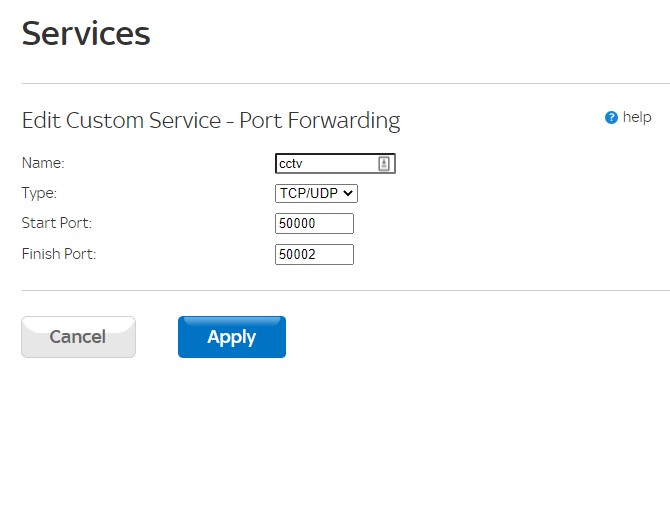Click the divider line below Services heading
The height and width of the screenshot is (510, 670).
pyautogui.click(x=335, y=83)
